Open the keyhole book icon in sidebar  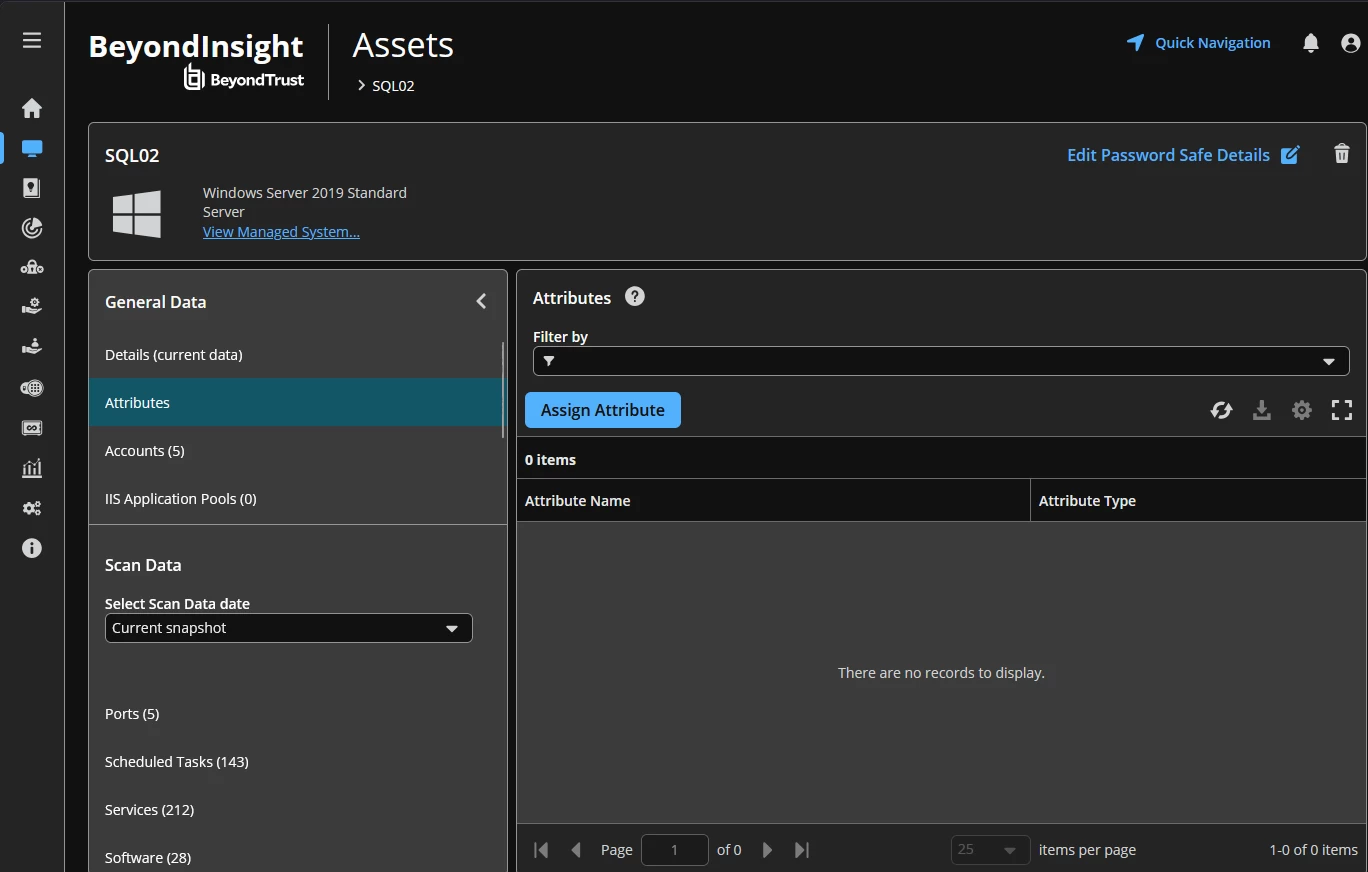(32, 188)
